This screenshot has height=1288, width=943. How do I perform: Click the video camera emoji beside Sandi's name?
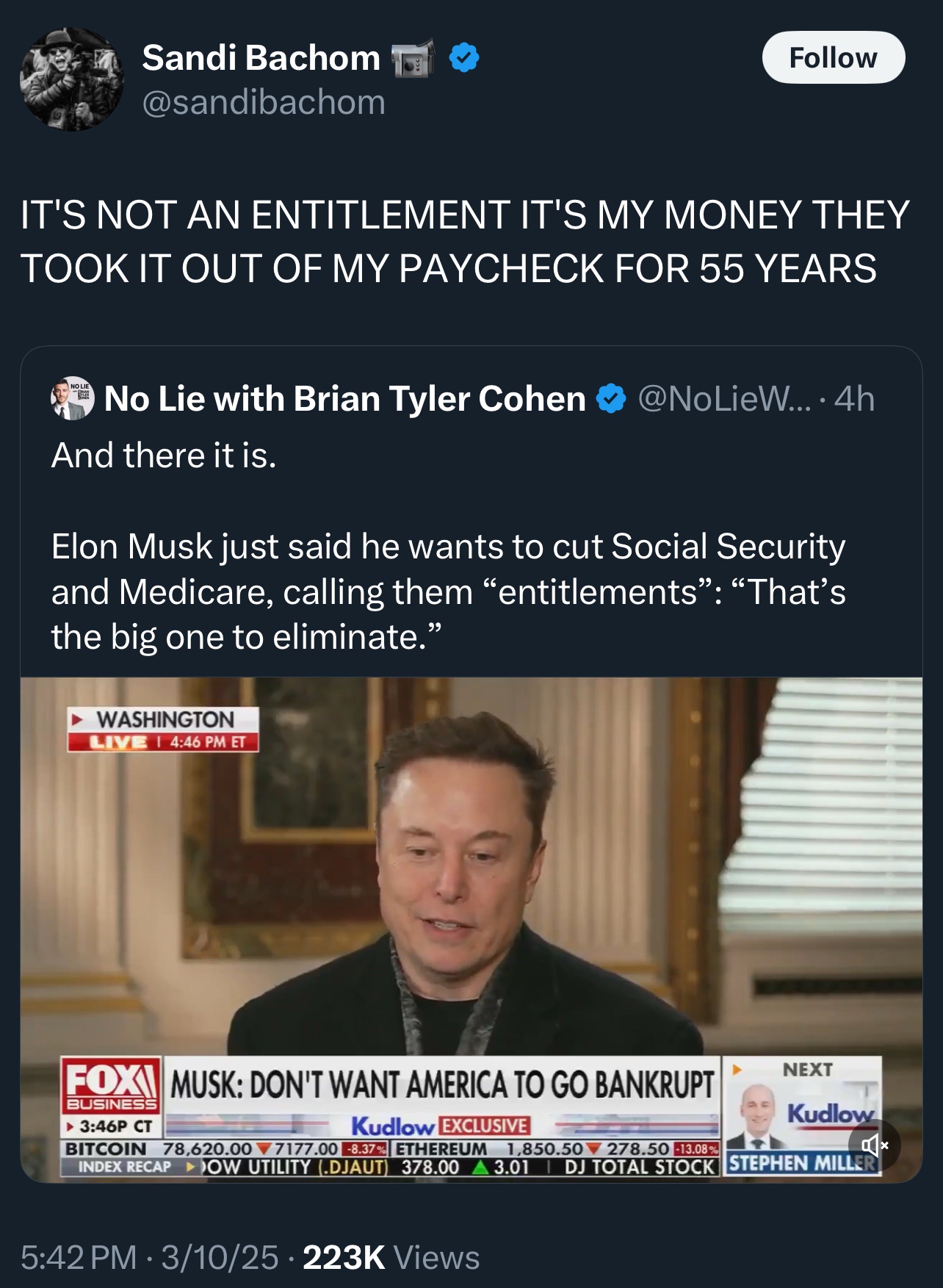click(x=413, y=58)
